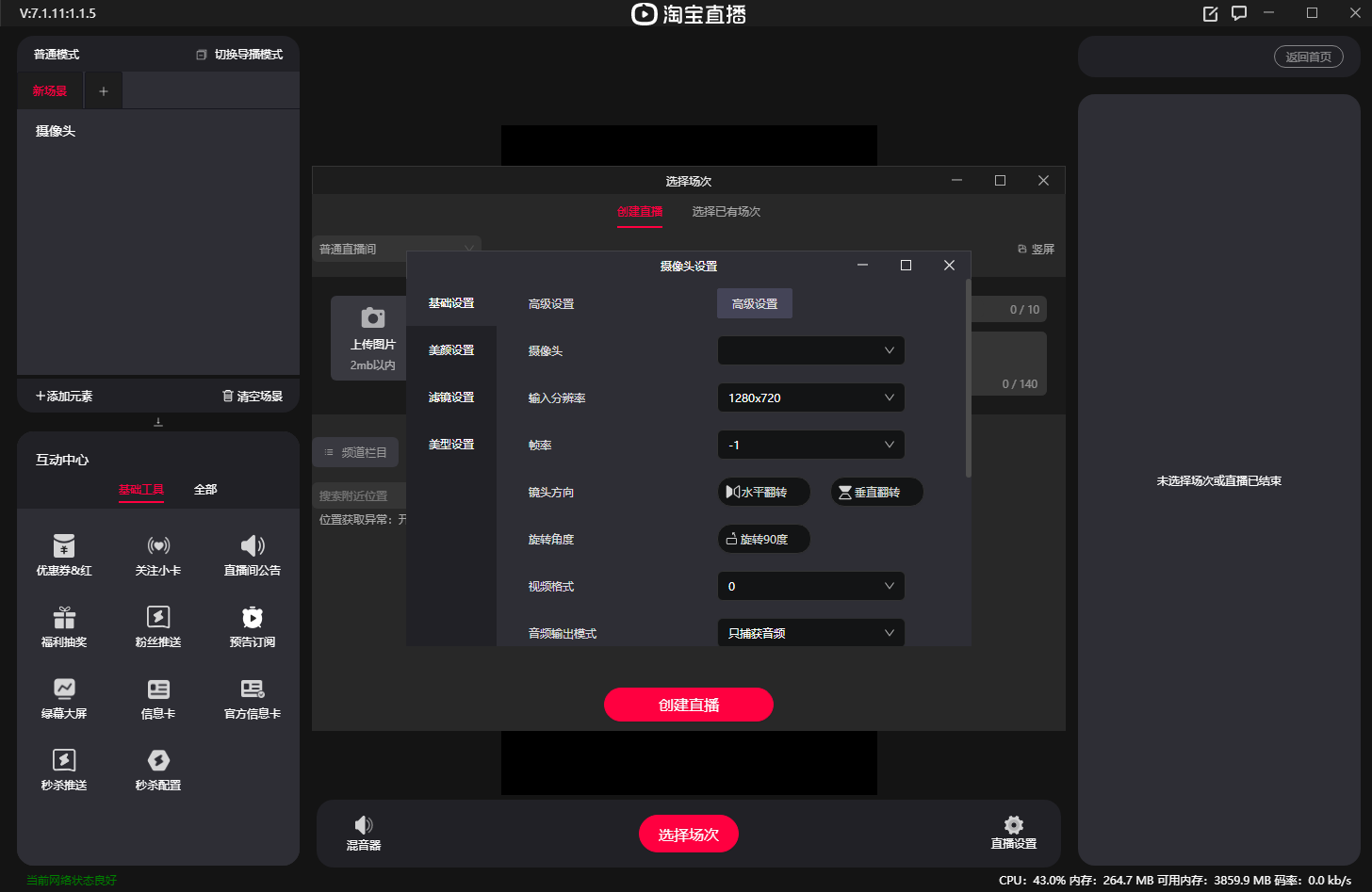
Task: Switch to 基础工具 tab in 互动中心
Action: pyautogui.click(x=141, y=490)
